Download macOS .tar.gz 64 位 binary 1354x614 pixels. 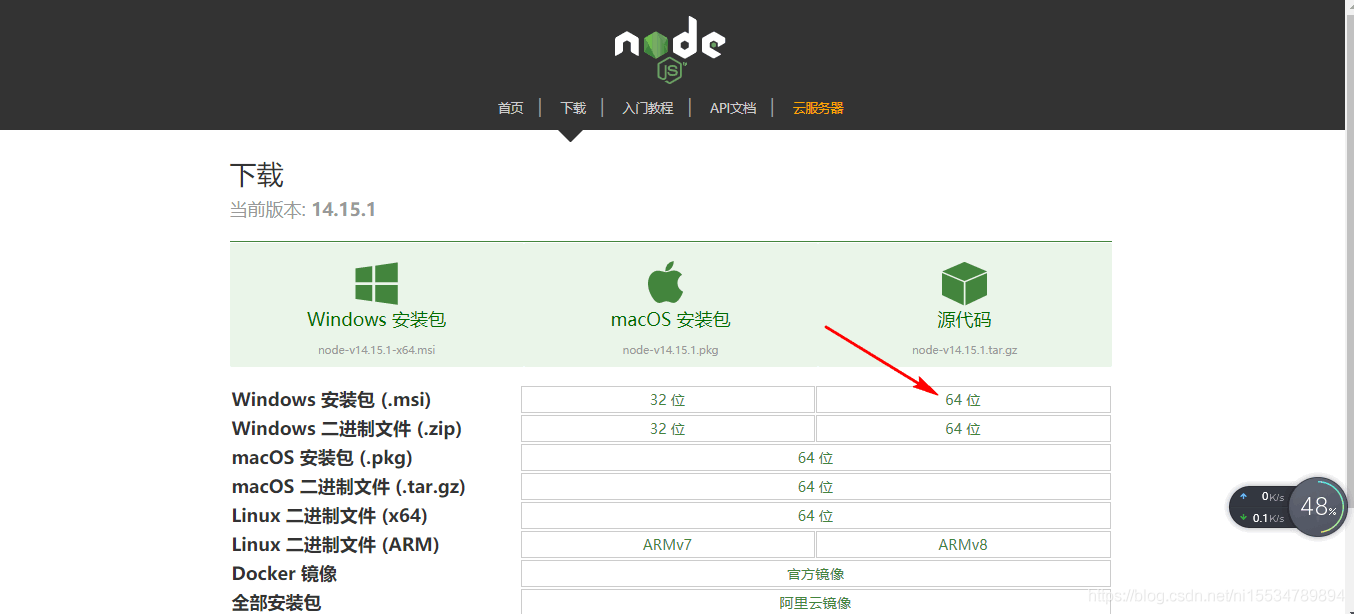(816, 487)
